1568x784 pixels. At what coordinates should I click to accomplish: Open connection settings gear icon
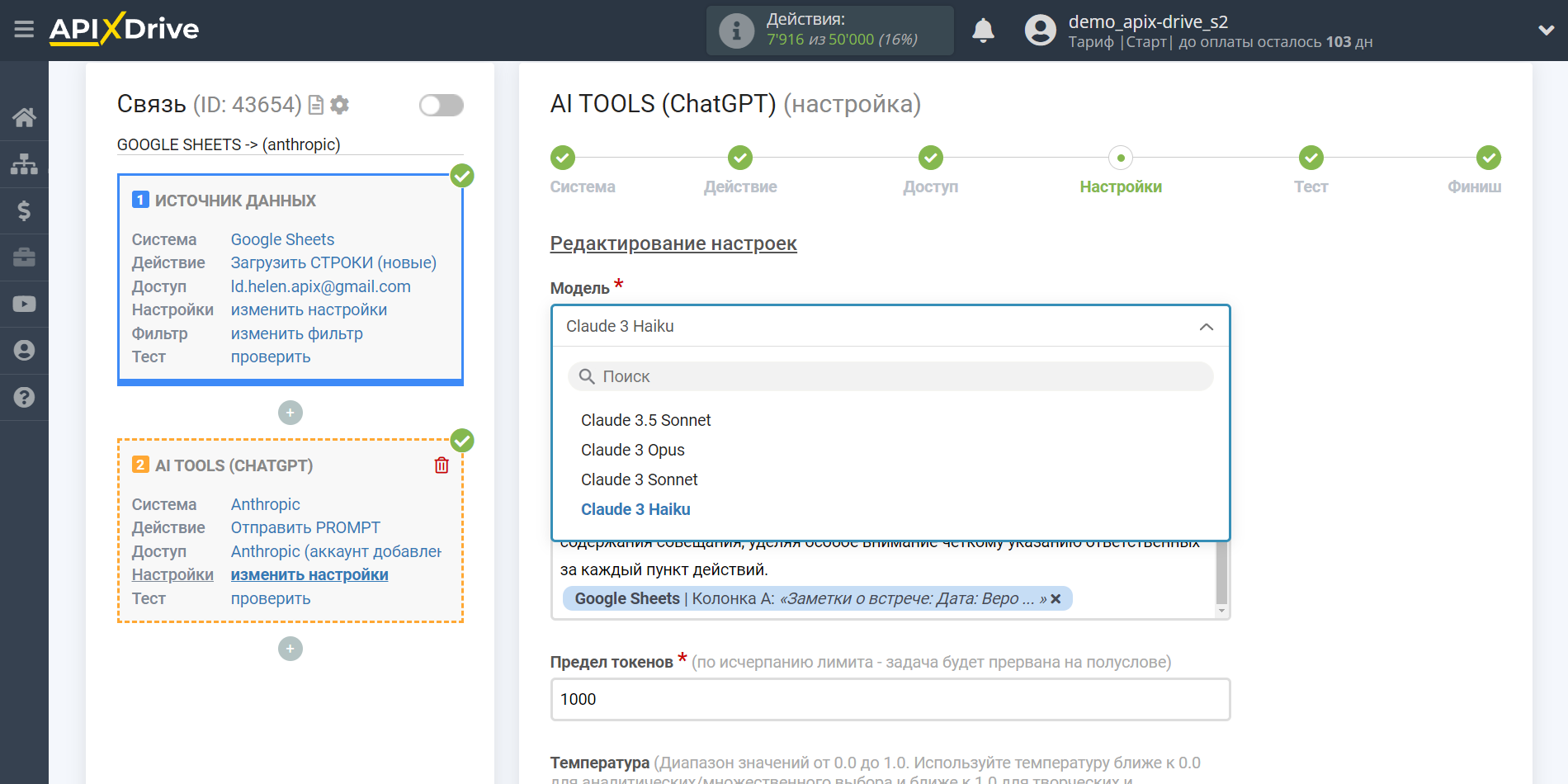pos(339,105)
